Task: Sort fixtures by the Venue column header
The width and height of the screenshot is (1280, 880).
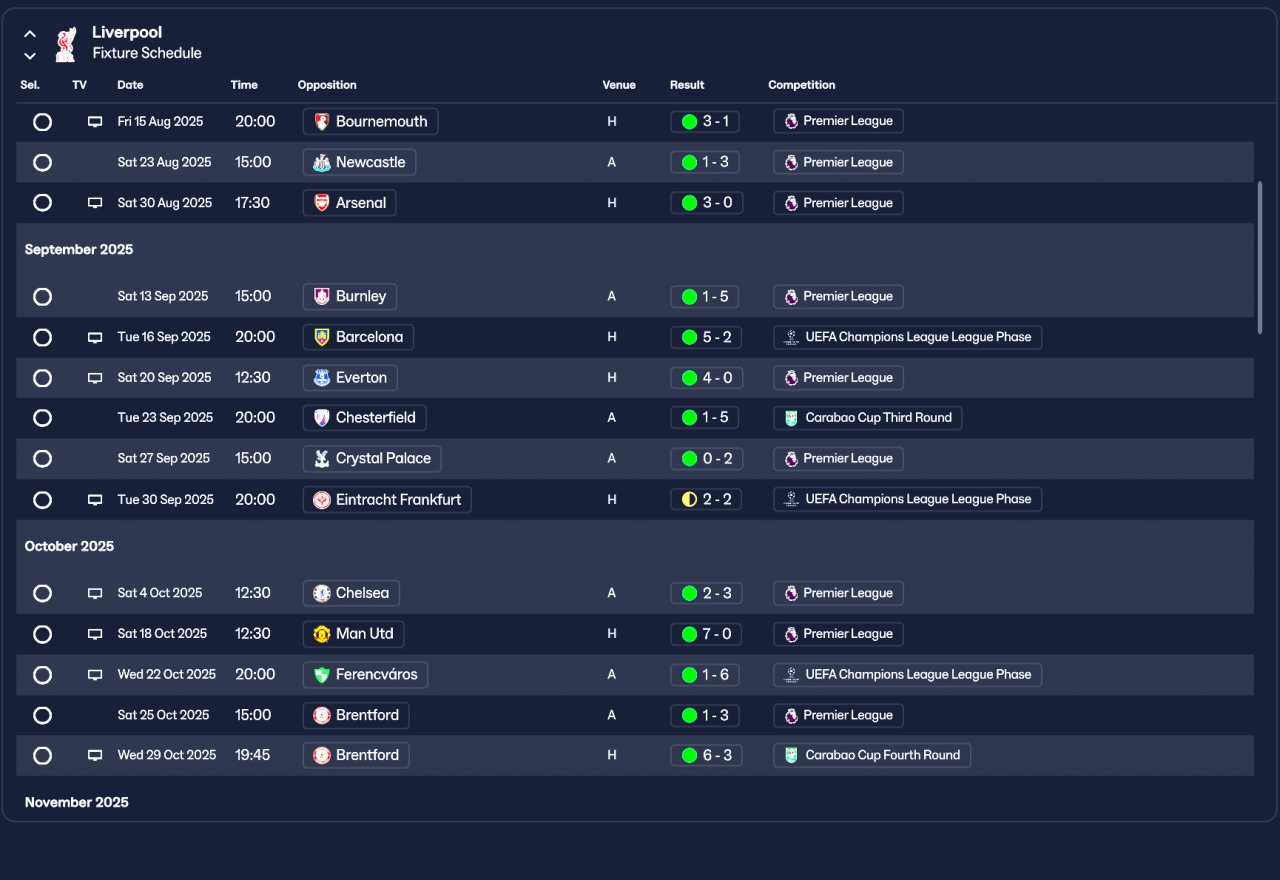Action: 619,85
